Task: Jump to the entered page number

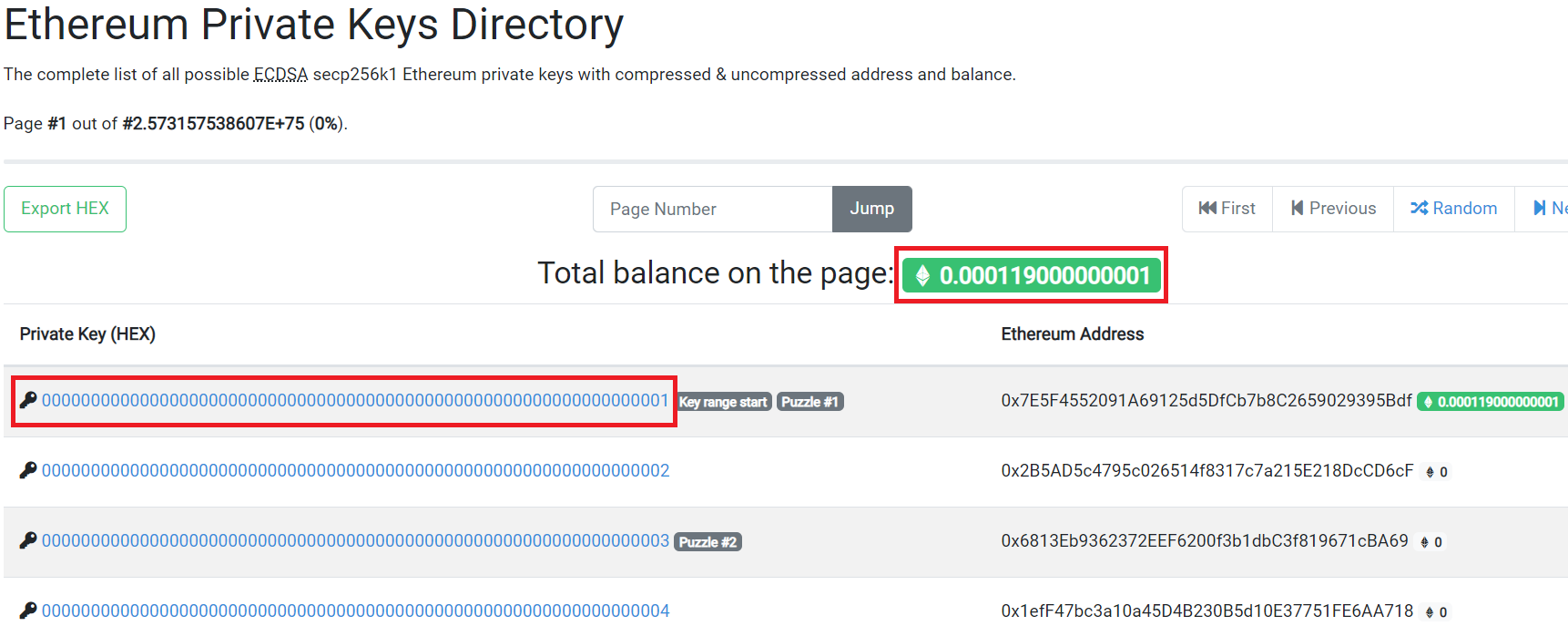Action: [x=871, y=209]
